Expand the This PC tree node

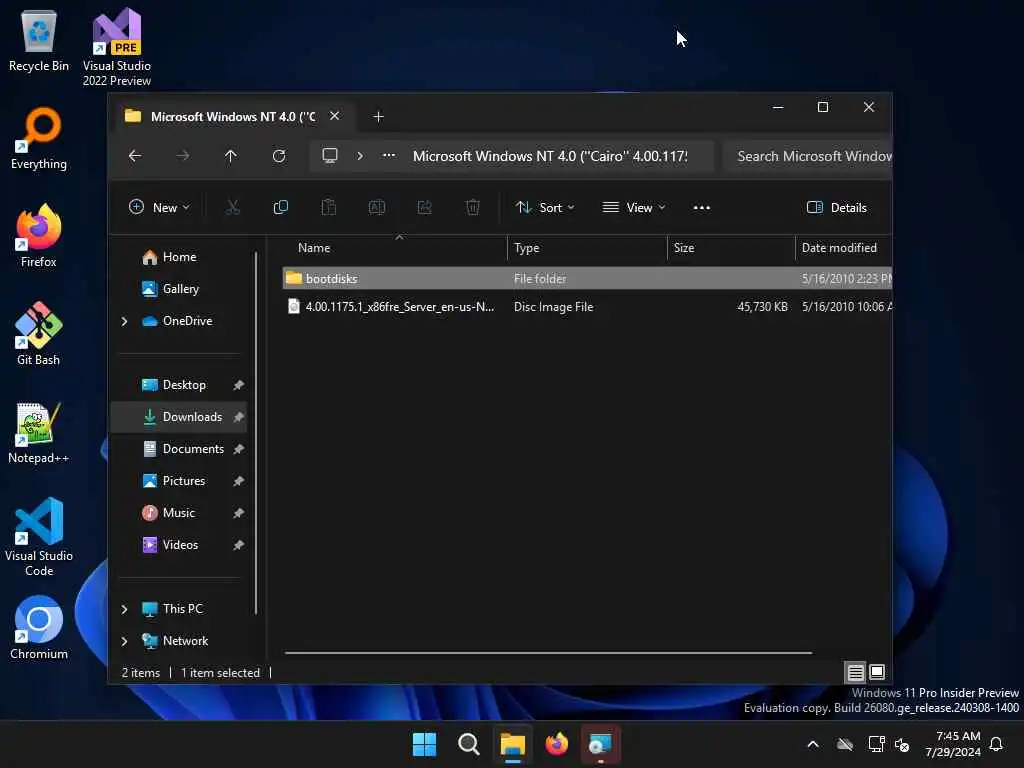click(124, 609)
